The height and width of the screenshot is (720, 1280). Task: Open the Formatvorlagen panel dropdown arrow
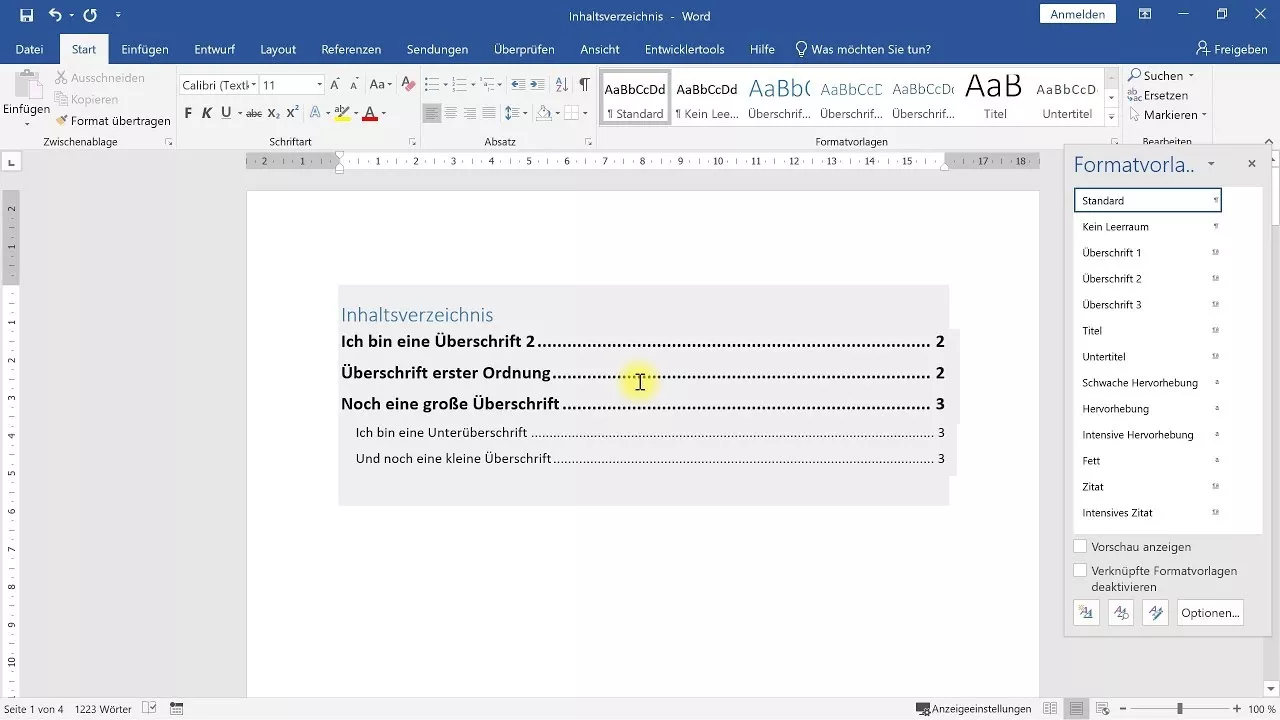coord(1211,163)
